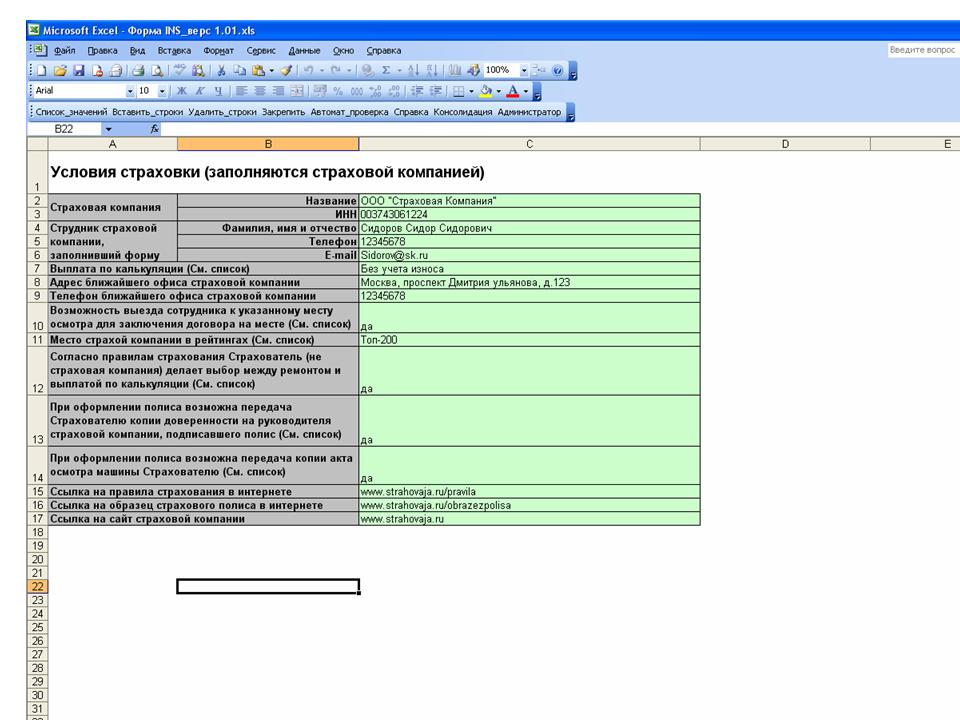Align cell text right
Image resolution: width=960 pixels, height=720 pixels.
(x=278, y=91)
